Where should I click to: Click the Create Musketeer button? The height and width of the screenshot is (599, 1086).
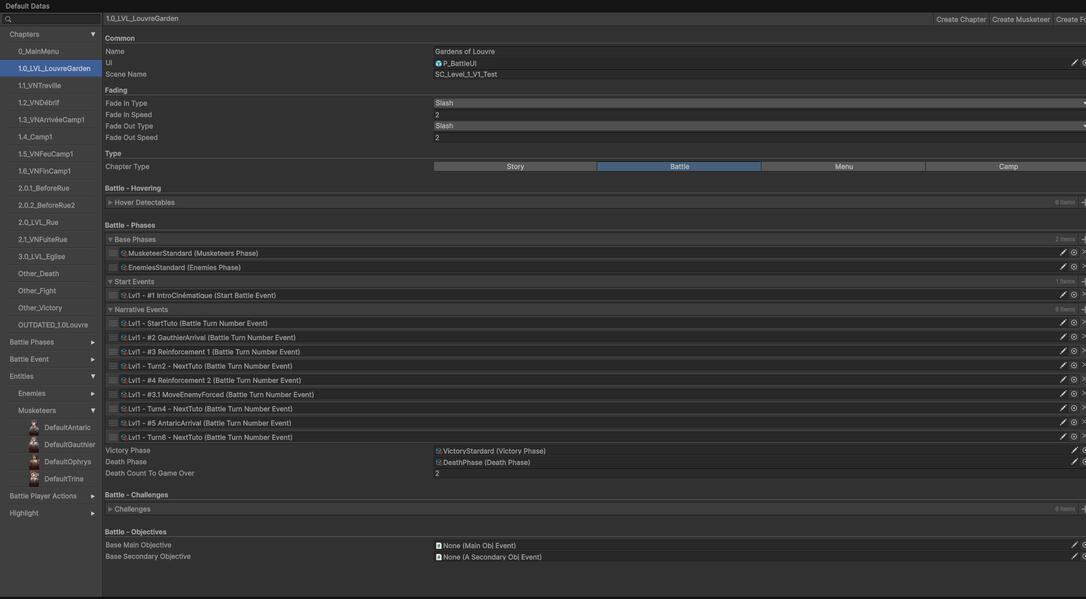tap(1020, 19)
